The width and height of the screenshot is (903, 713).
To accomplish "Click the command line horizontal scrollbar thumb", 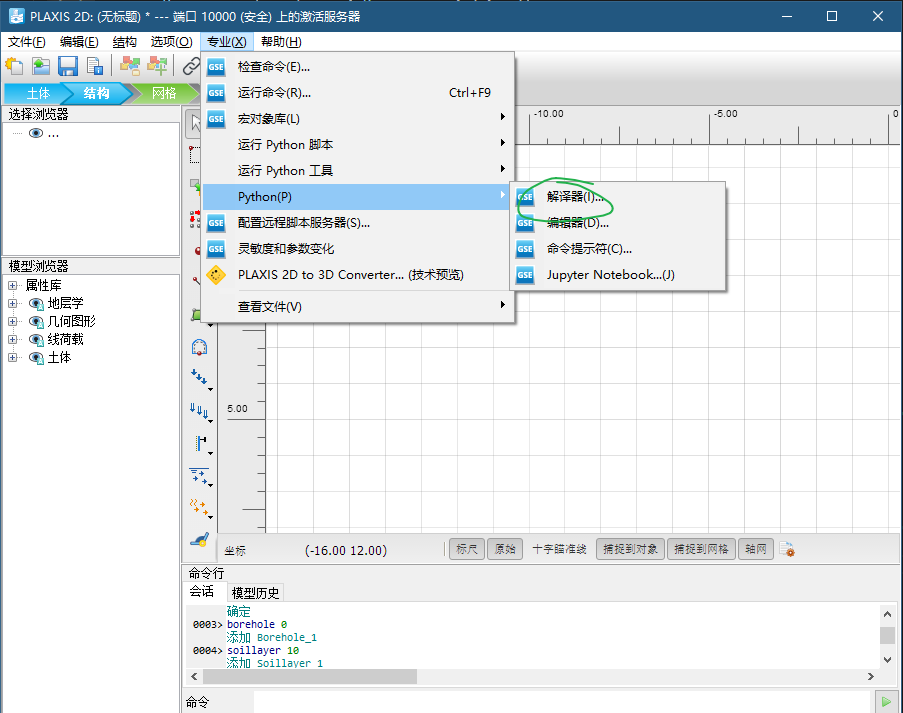I will pyautogui.click(x=310, y=676).
